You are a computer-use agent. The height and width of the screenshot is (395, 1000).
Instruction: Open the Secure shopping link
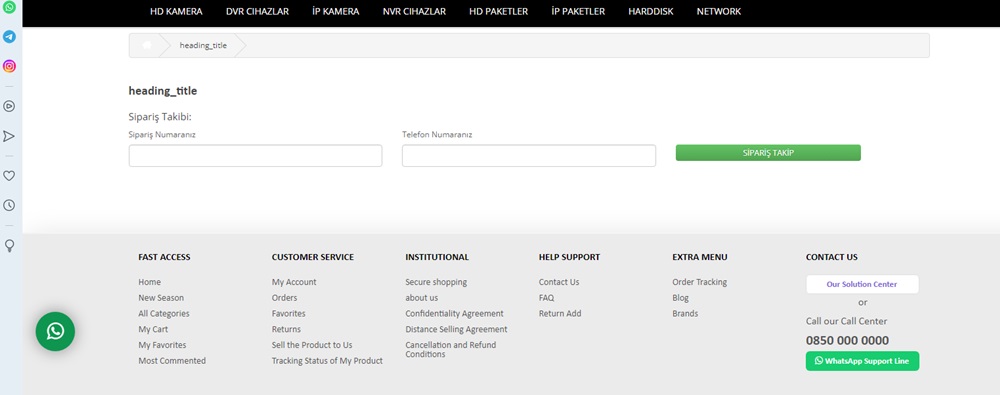tap(436, 282)
